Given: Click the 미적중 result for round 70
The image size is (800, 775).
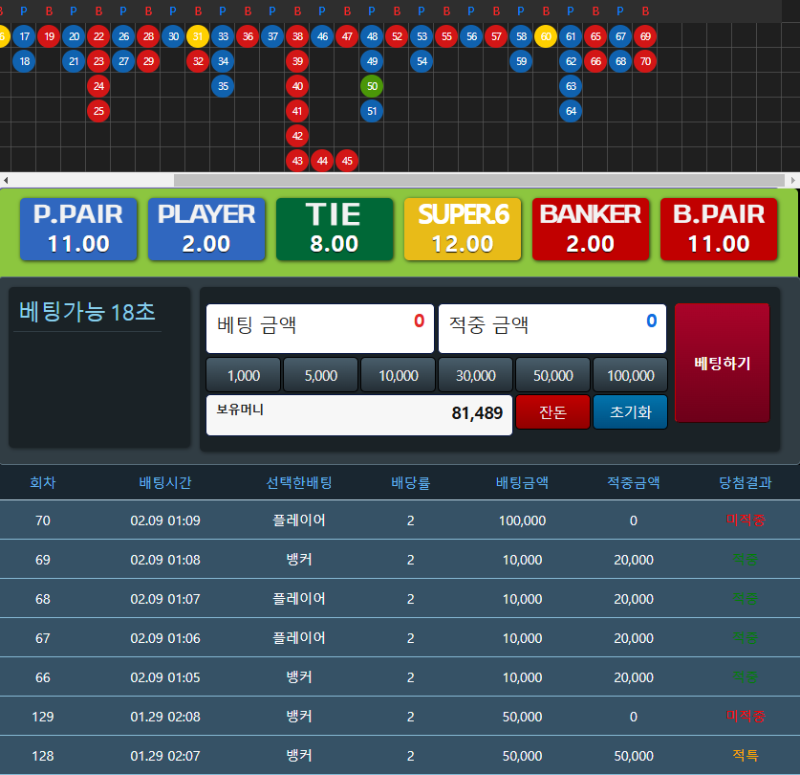Looking at the screenshot, I should (x=745, y=520).
